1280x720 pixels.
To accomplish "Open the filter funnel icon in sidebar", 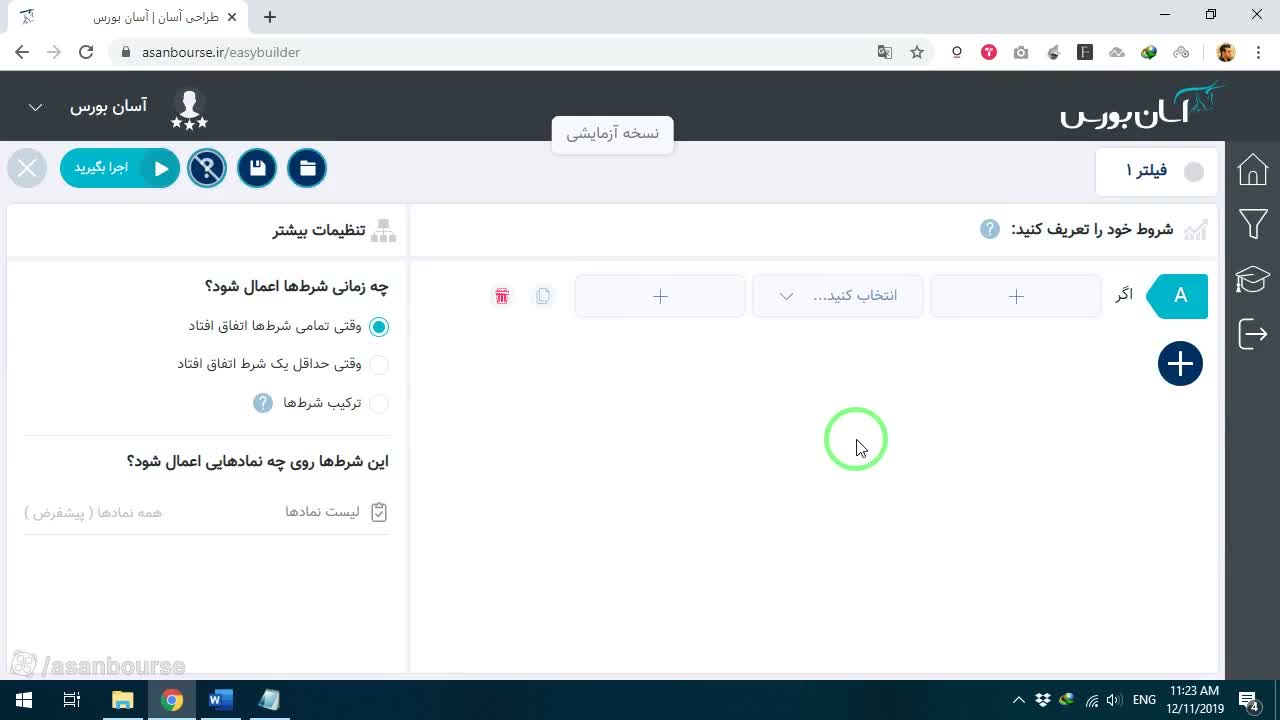I will pyautogui.click(x=1253, y=224).
